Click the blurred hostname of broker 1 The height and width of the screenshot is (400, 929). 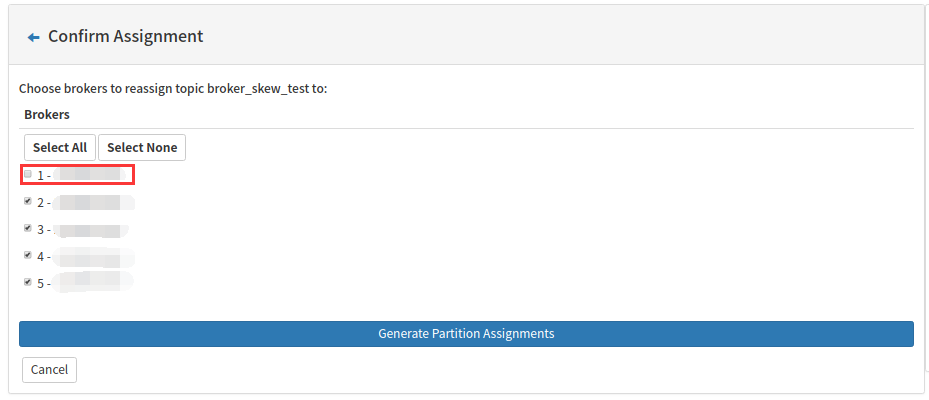(93, 175)
